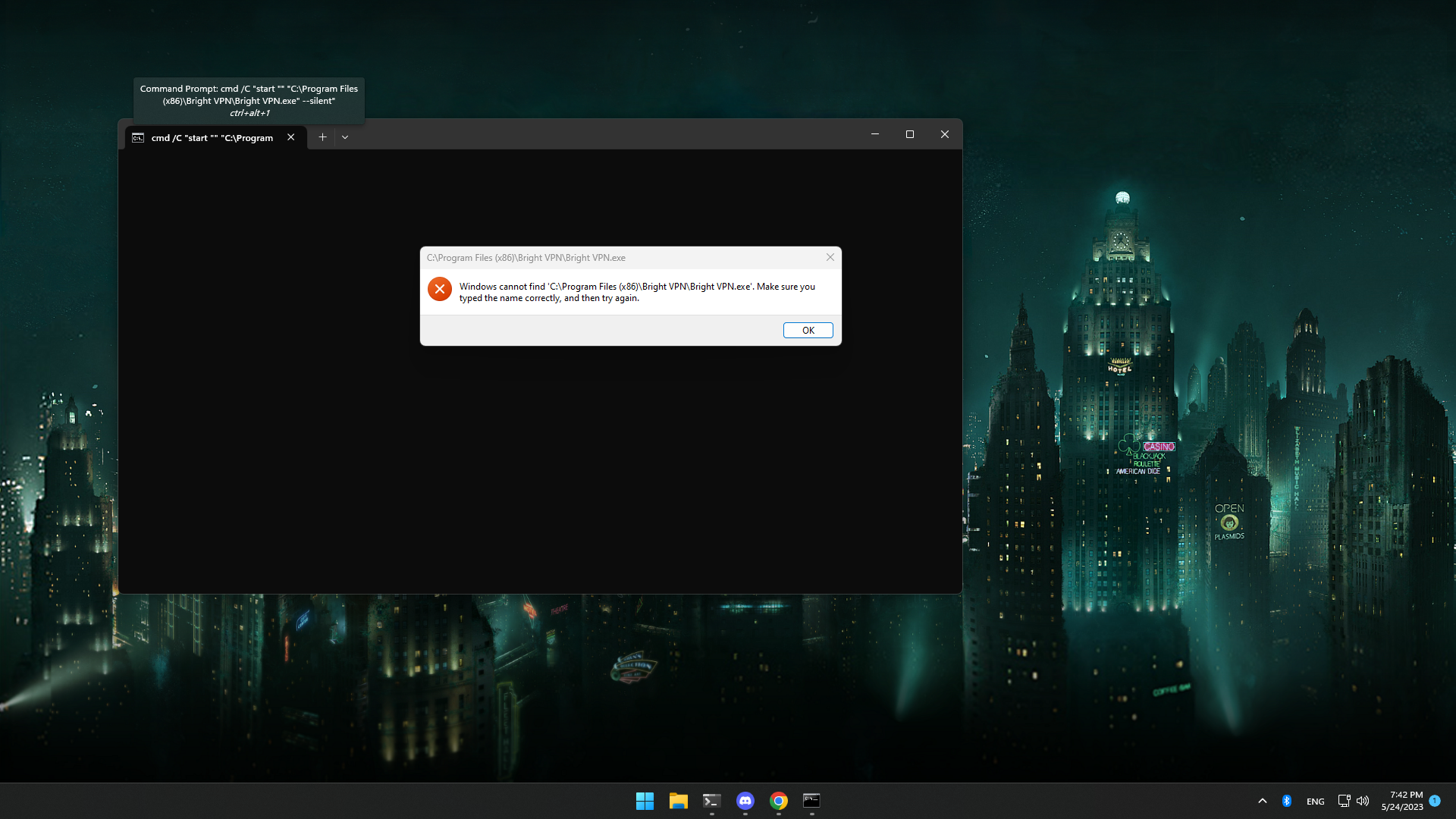Close the cmd /C terminal tab
The image size is (1456, 819).
coord(290,137)
